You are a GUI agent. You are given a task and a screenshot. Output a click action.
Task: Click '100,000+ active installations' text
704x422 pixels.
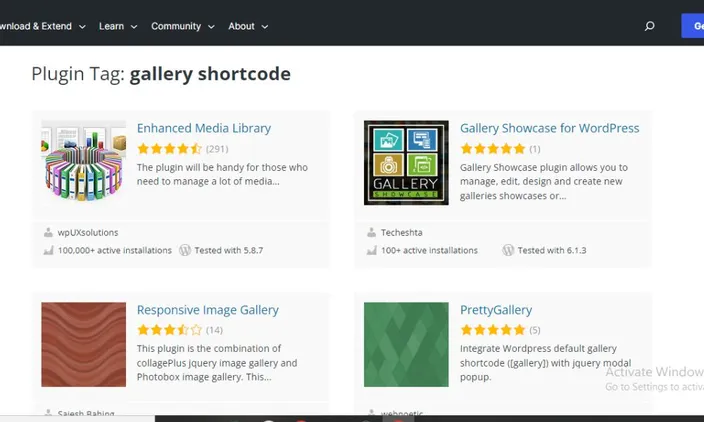point(114,251)
